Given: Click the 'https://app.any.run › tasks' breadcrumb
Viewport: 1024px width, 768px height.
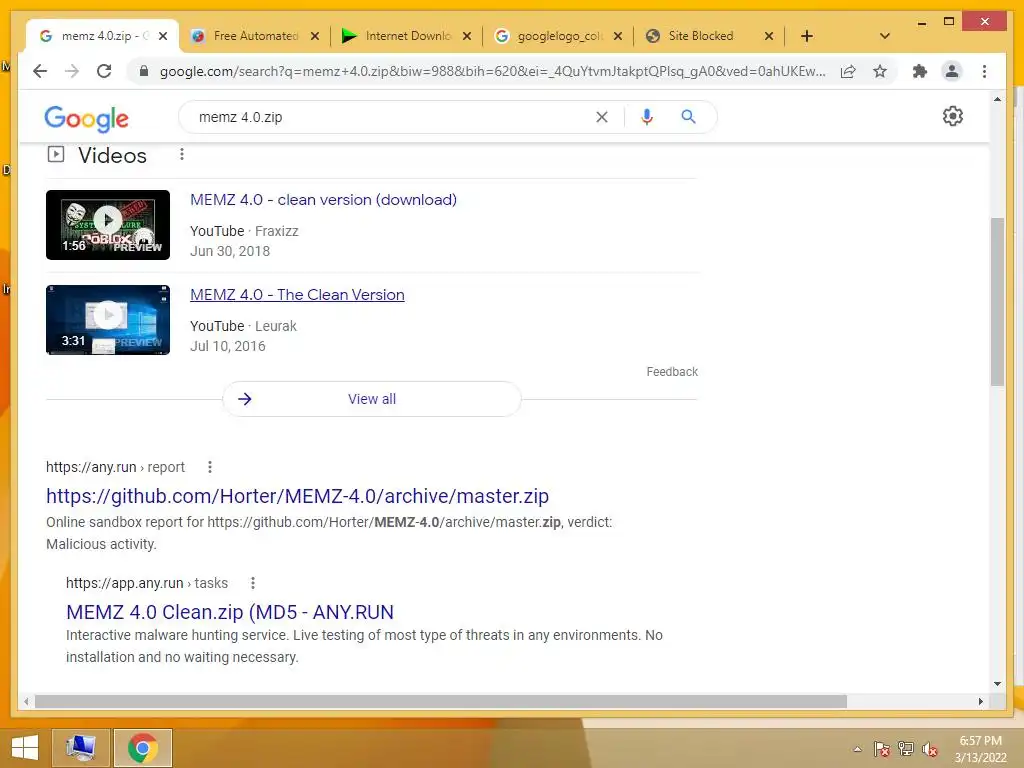Looking at the screenshot, I should pyautogui.click(x=147, y=583).
